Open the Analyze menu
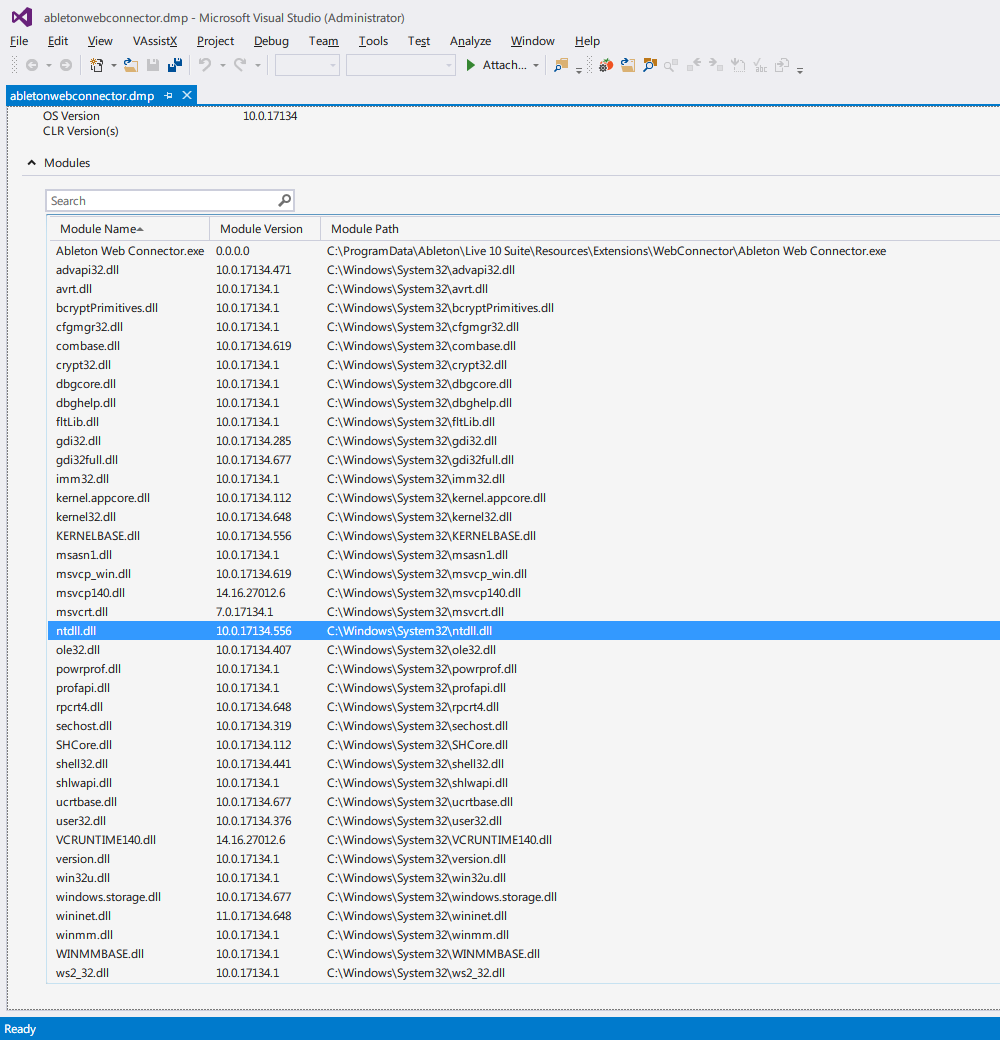This screenshot has height=1040, width=1000. 470,40
